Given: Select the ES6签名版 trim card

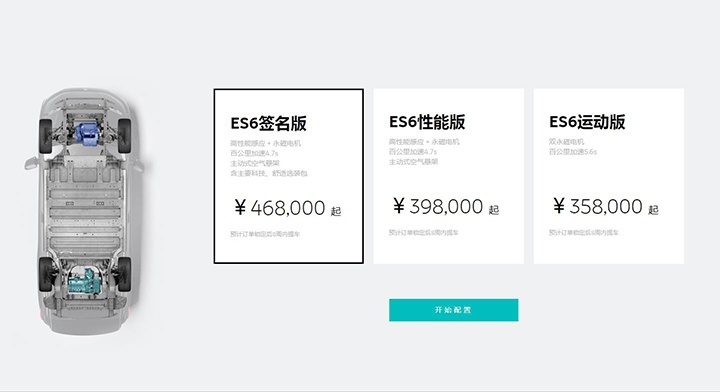Looking at the screenshot, I should pos(288,176).
